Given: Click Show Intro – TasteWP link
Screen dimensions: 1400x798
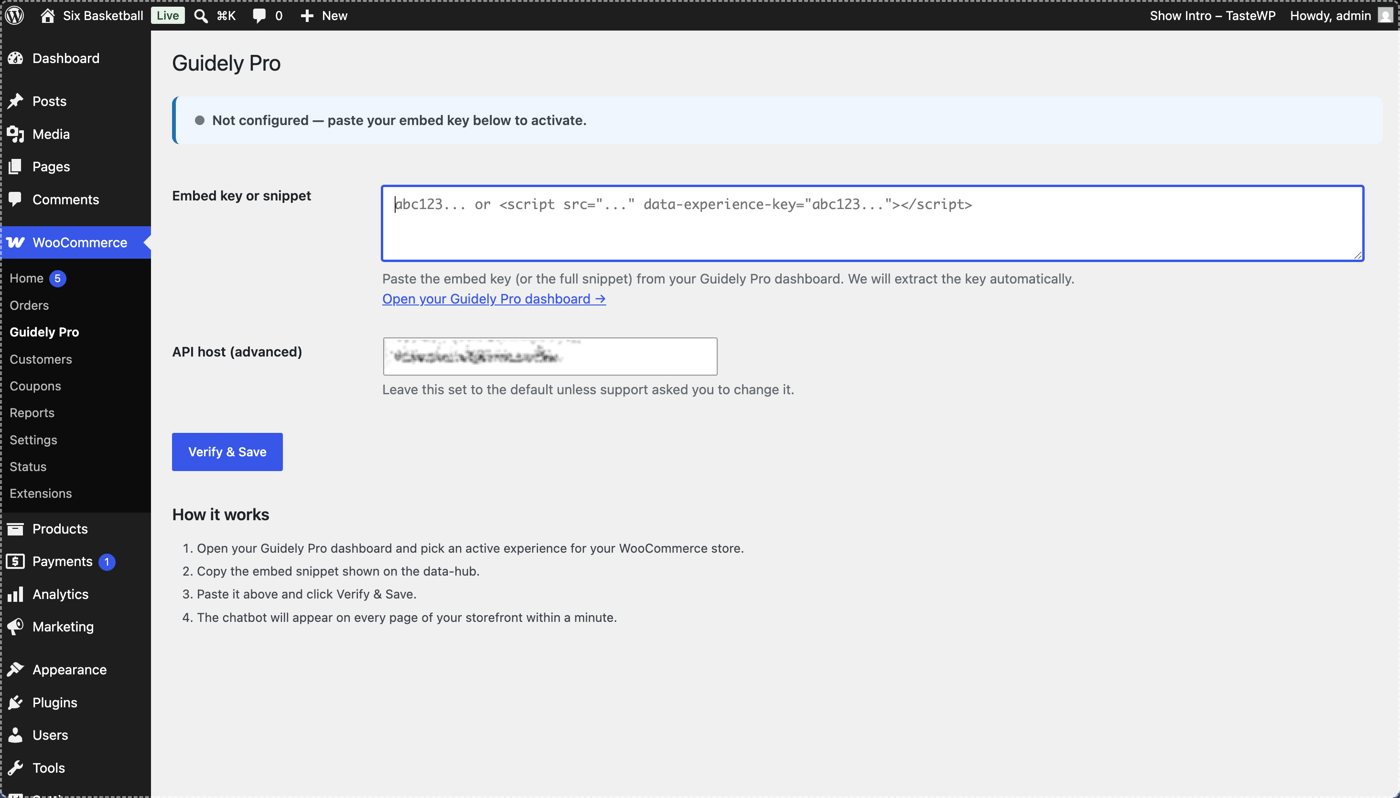Looking at the screenshot, I should pos(1212,15).
